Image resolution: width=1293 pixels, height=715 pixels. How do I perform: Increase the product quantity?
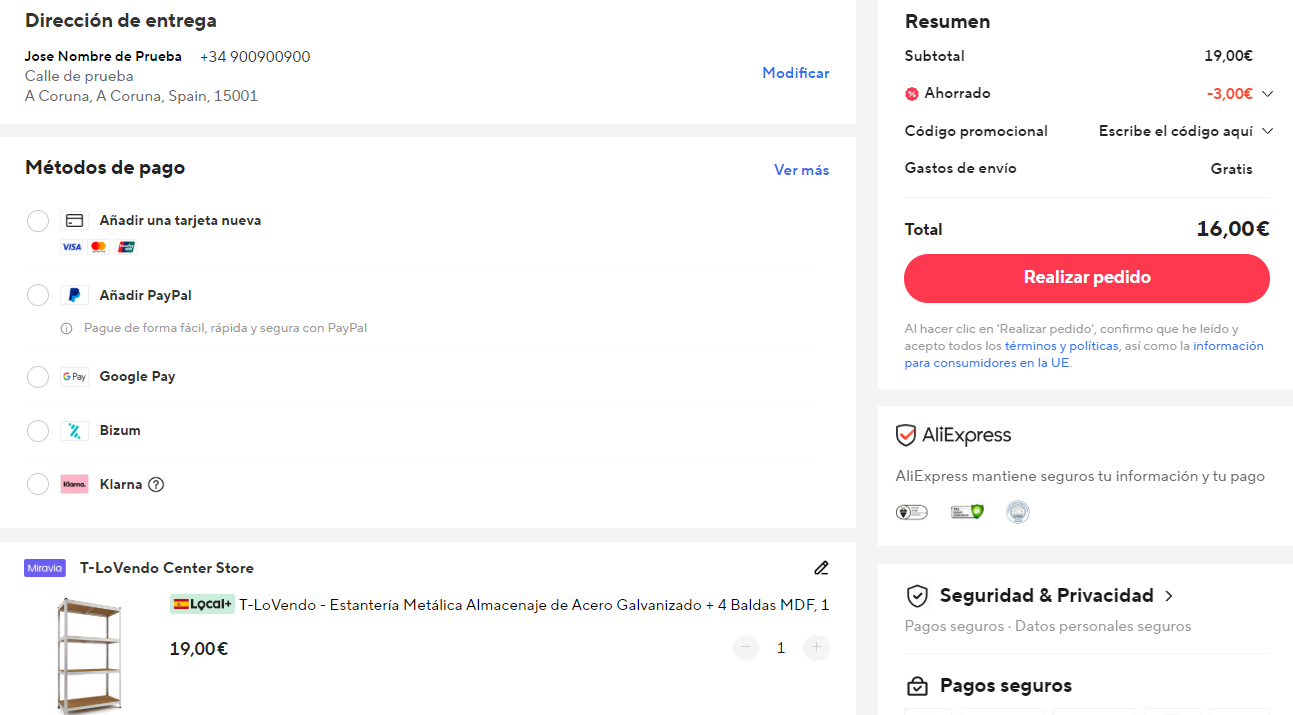coord(816,648)
